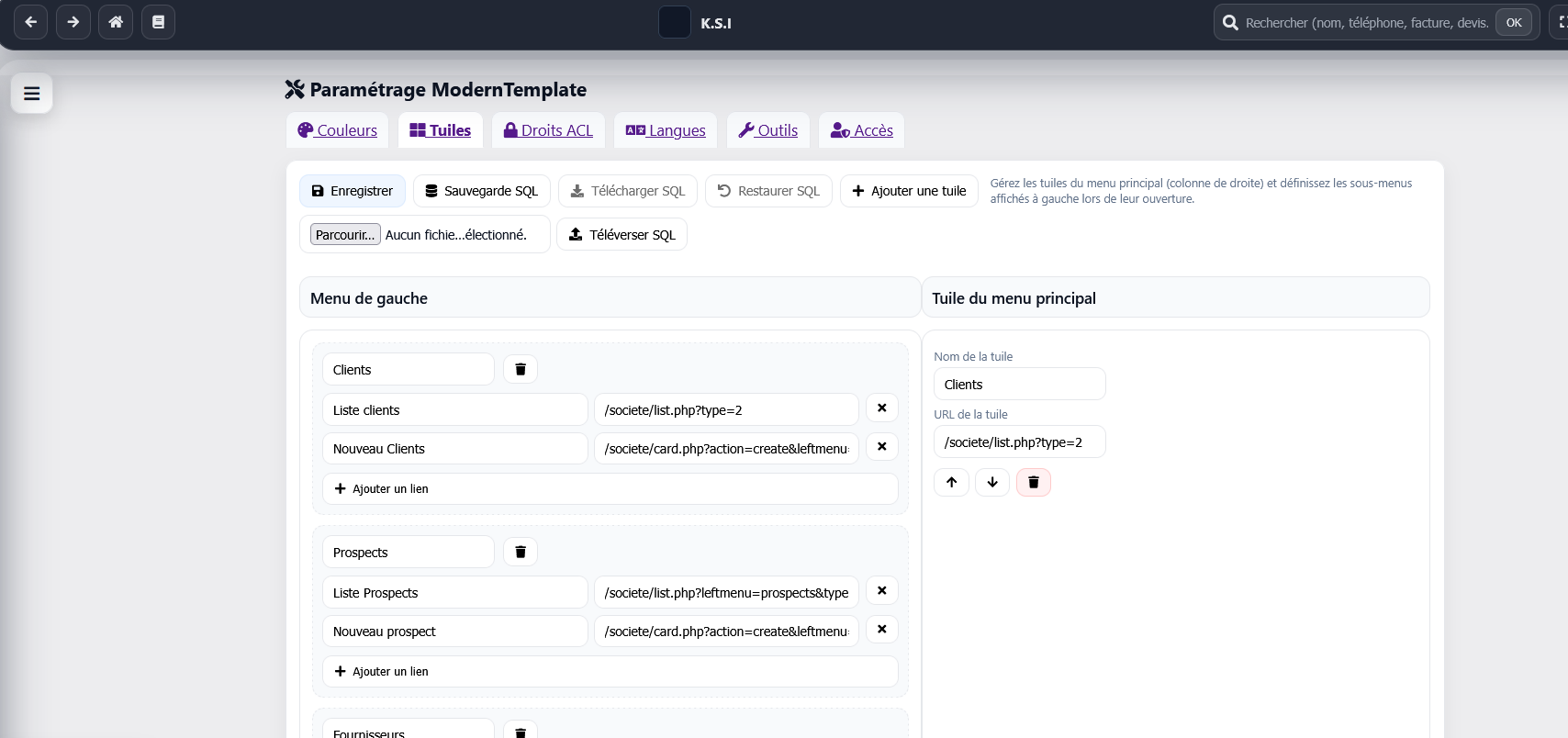Remove the Liste clients link row
The width and height of the screenshot is (1568, 738).
point(881,408)
